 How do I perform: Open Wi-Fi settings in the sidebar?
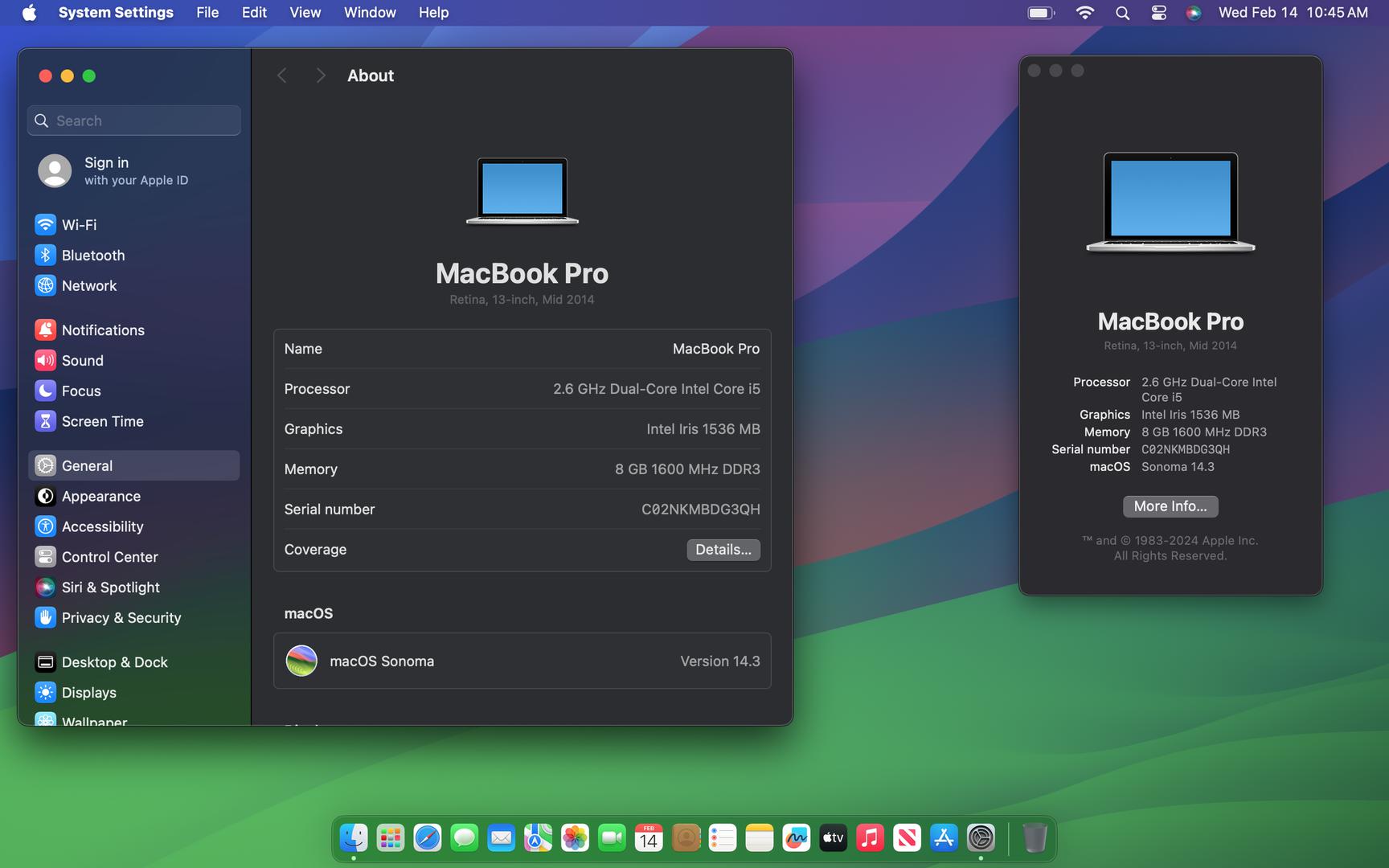[79, 225]
